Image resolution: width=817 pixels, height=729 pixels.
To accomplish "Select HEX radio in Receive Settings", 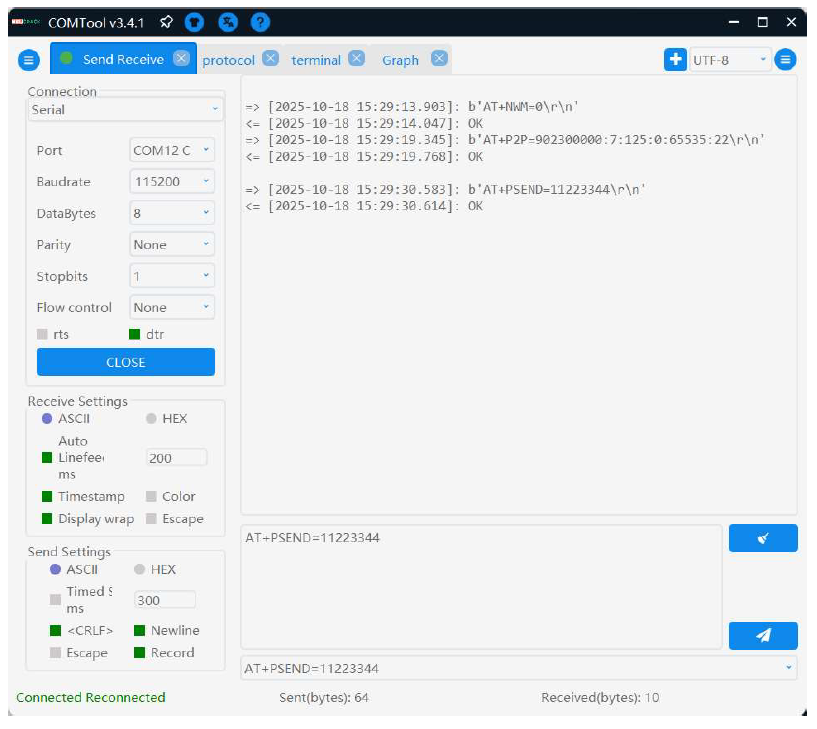I will click(152, 418).
